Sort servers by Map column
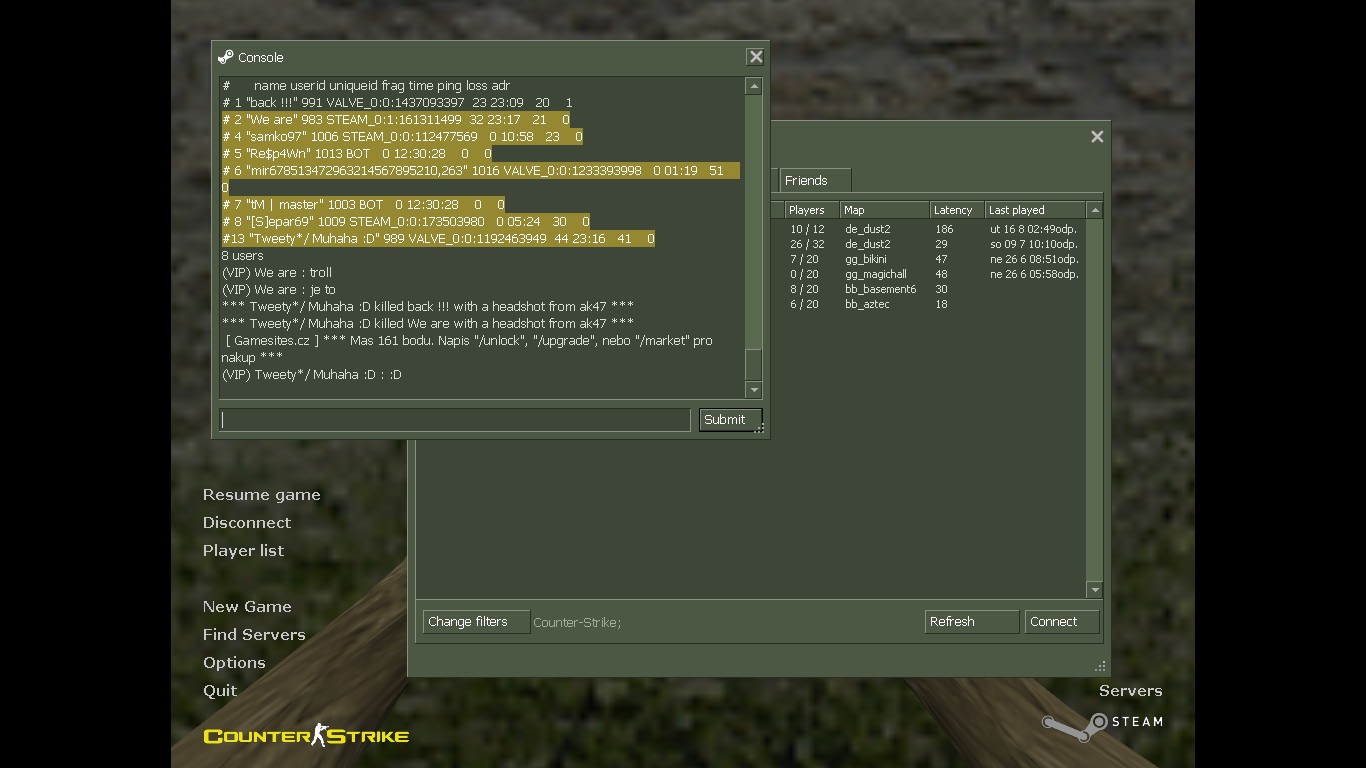Screen dimensions: 1366x768 884,210
